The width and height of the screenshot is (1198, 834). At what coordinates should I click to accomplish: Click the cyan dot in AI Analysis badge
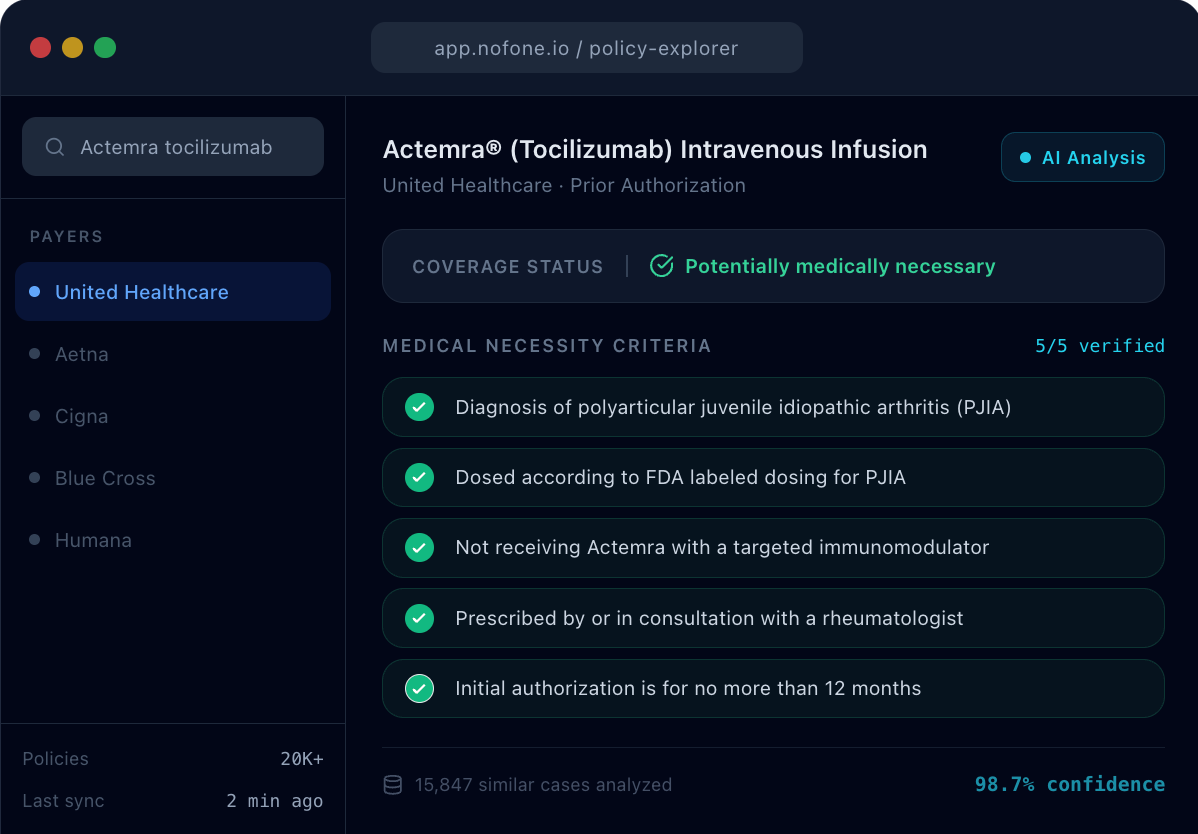[1025, 157]
